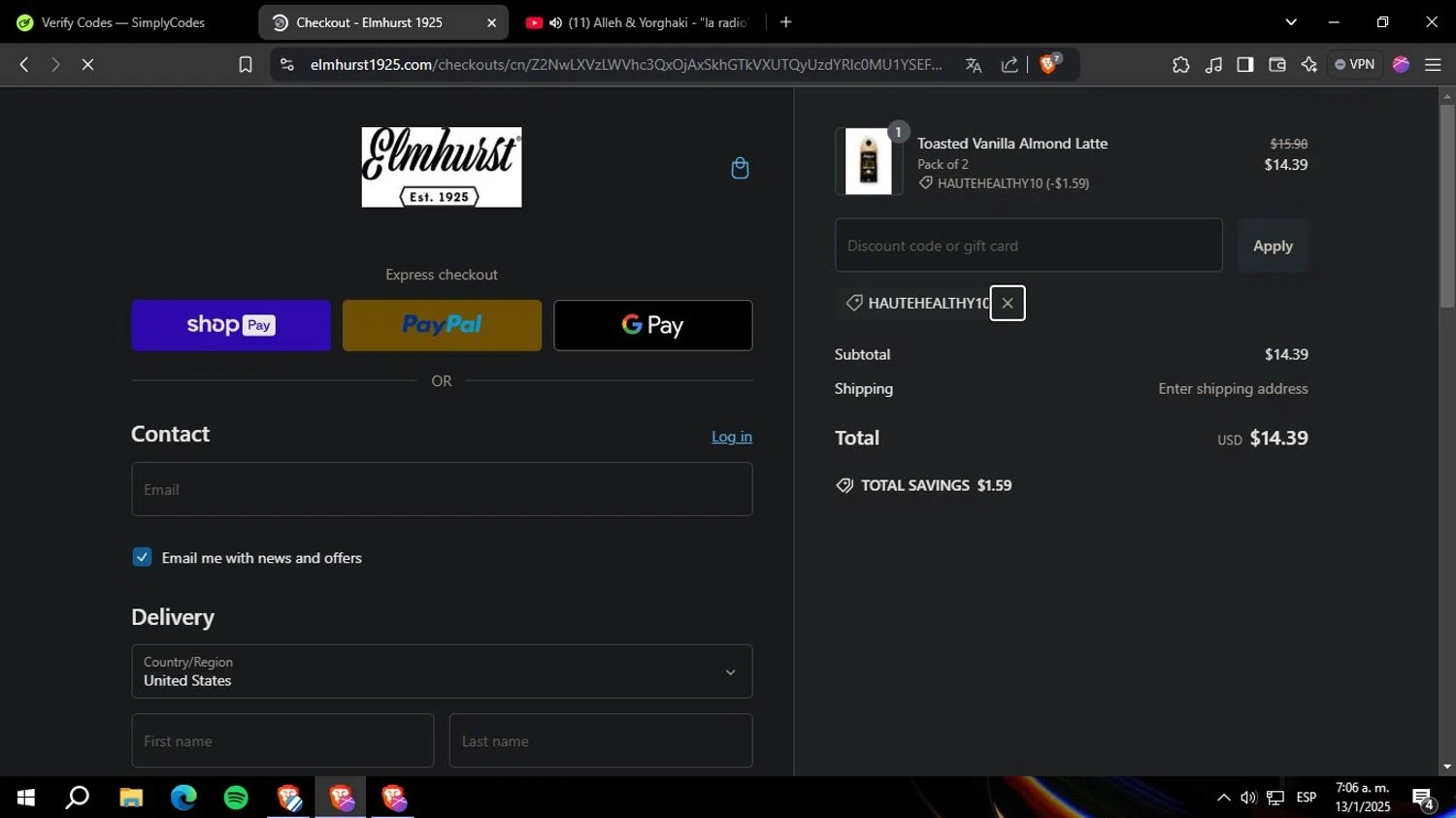Click the Elmhurst Est. 1925 logo
Viewport: 1456px width, 818px height.
[442, 167]
